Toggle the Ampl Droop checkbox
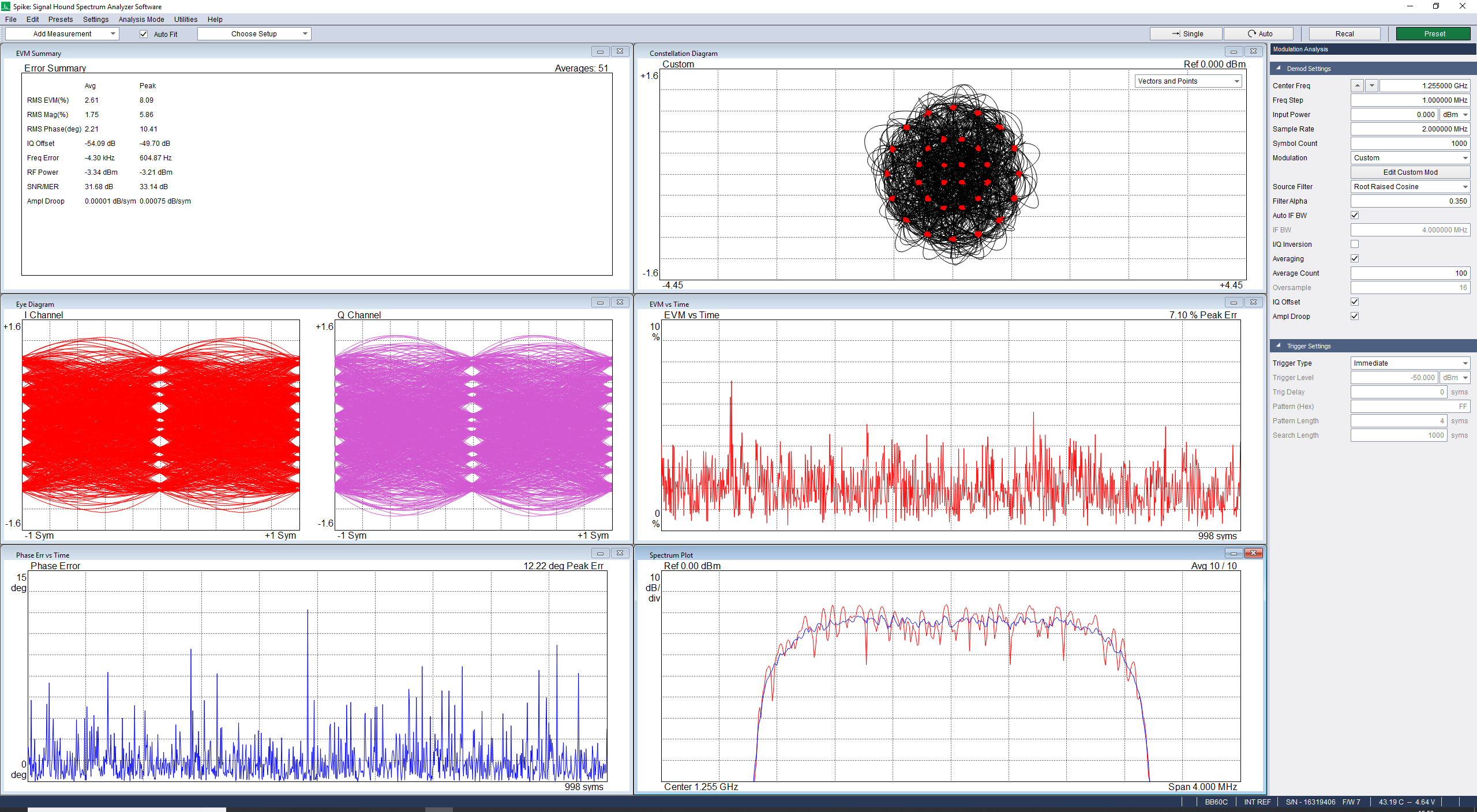The width and height of the screenshot is (1477, 812). 1355,316
